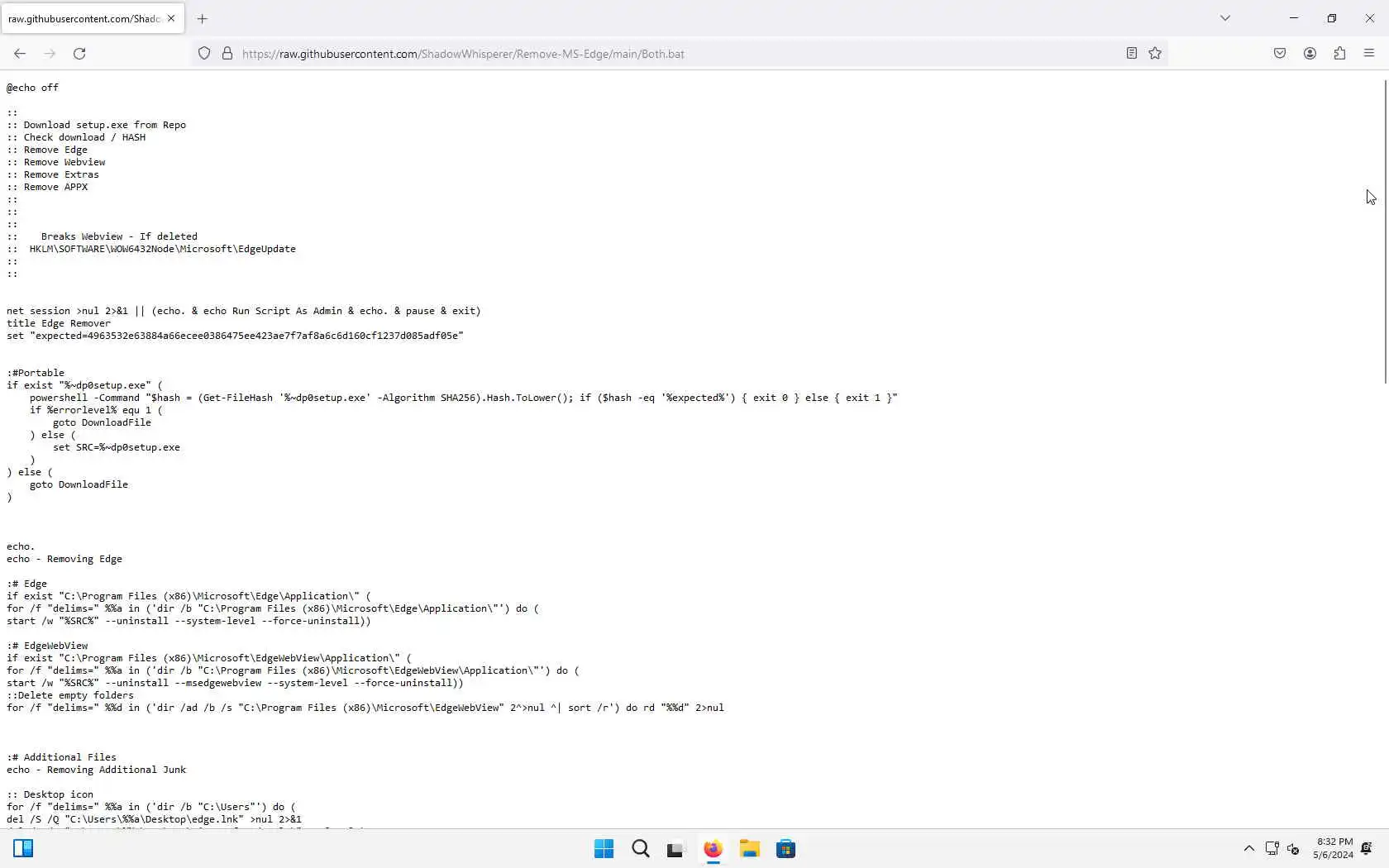This screenshot has width=1389, height=868.
Task: Open the volume tray icon
Action: pyautogui.click(x=1294, y=849)
